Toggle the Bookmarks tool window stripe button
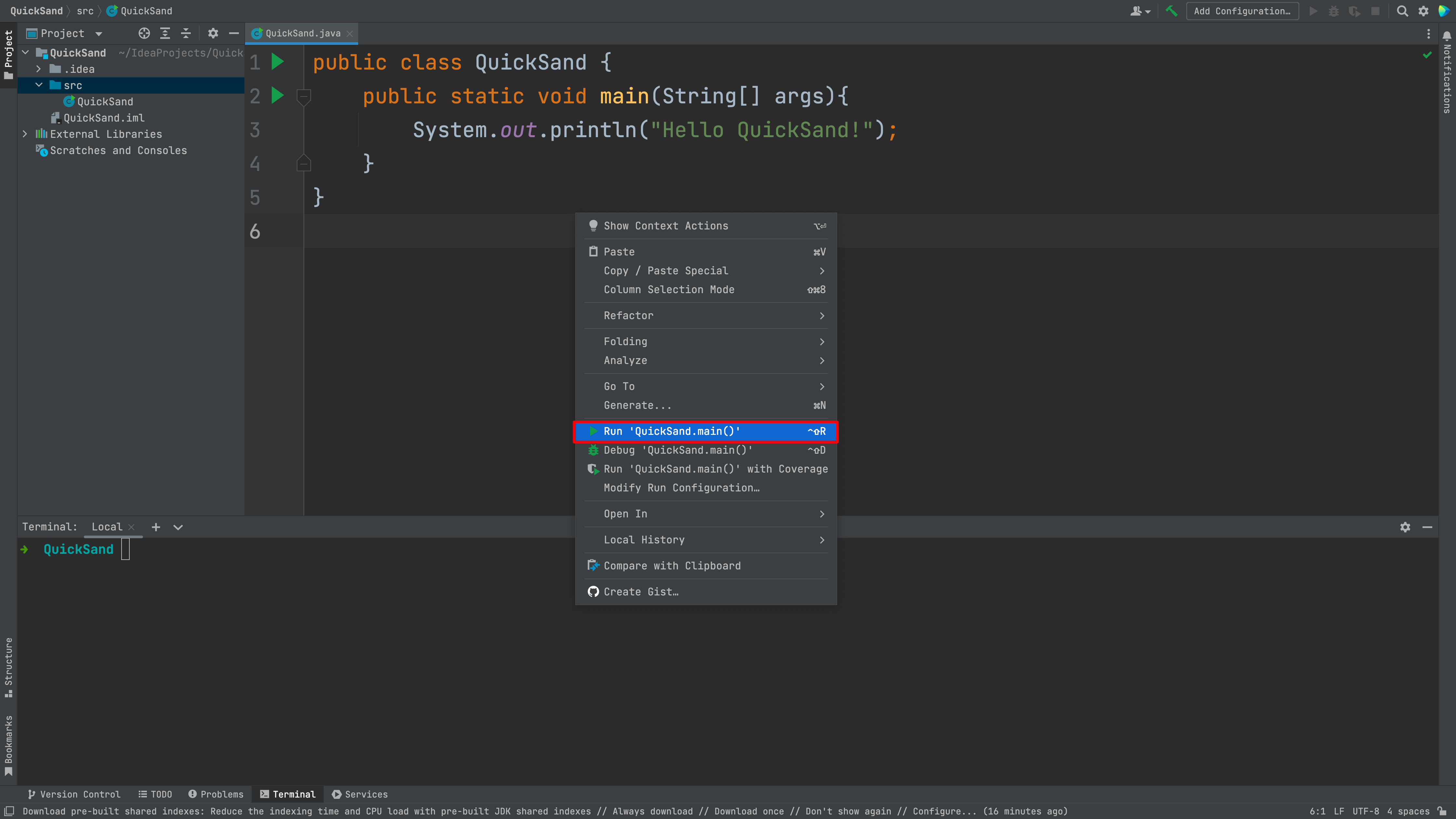 tap(8, 746)
